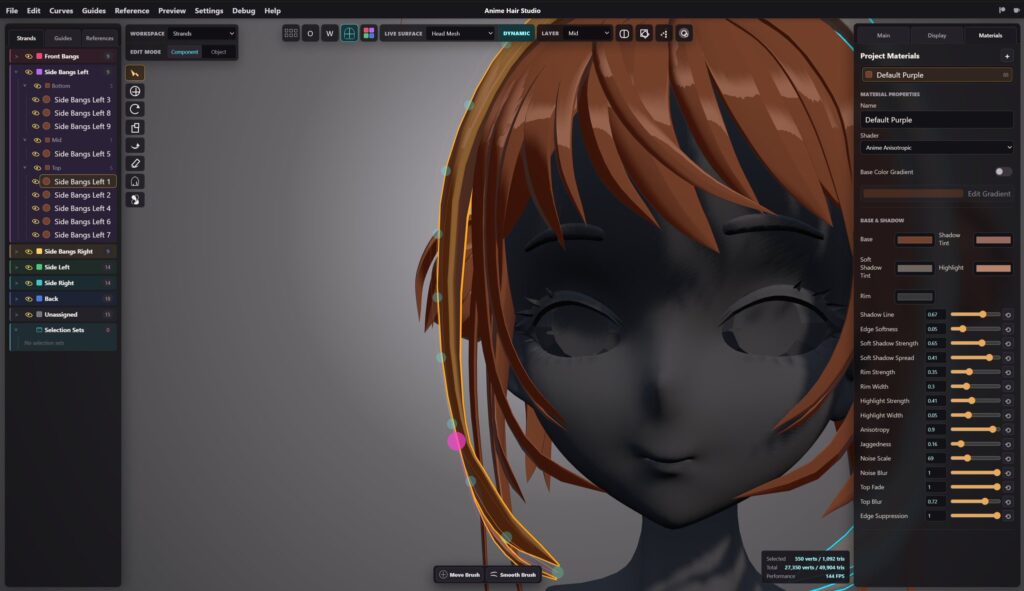1024x591 pixels.
Task: Reset the Noise Scale value
Action: (x=1008, y=458)
